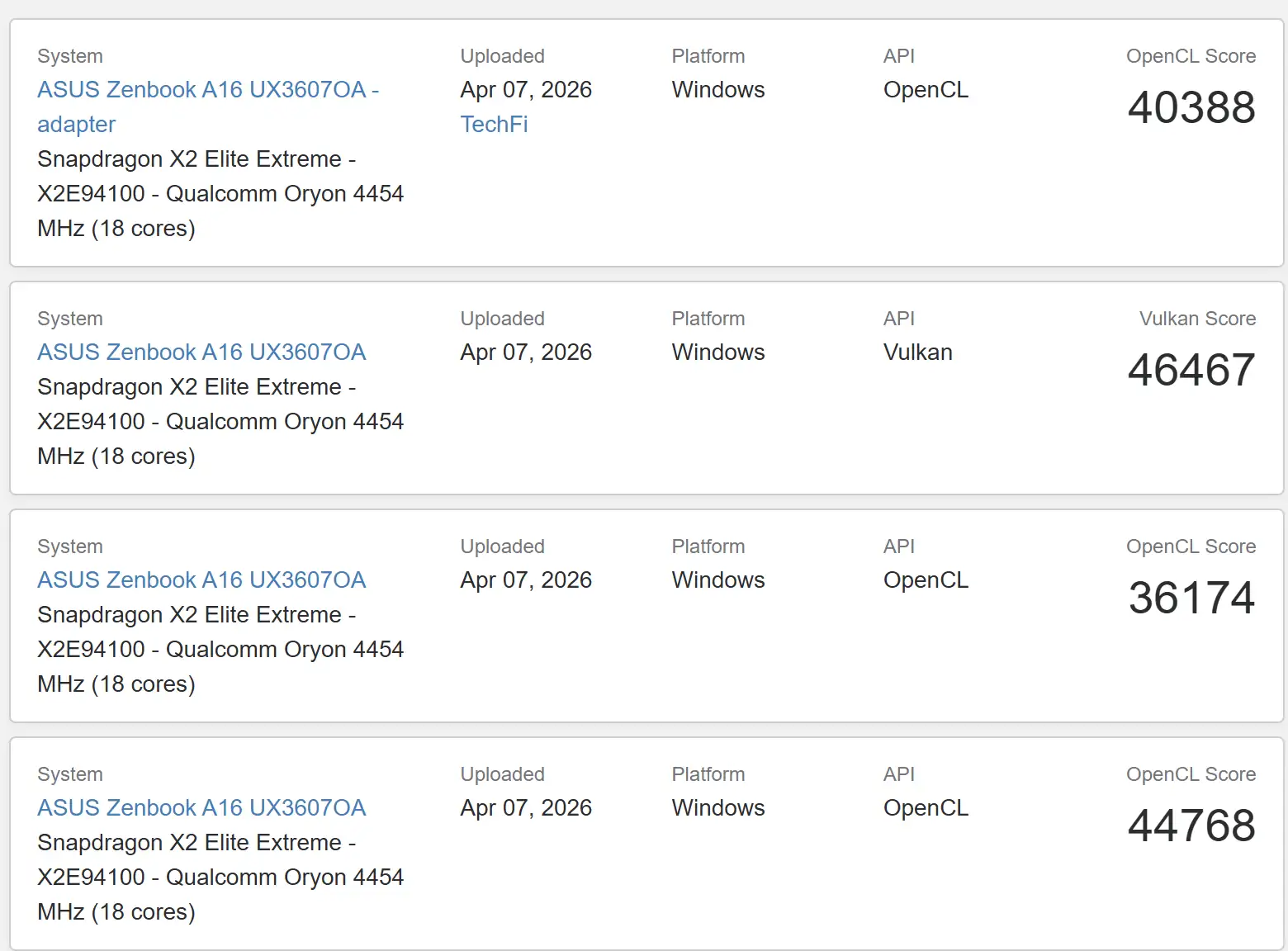Click the OpenCL API value beside score 44768

click(x=926, y=807)
